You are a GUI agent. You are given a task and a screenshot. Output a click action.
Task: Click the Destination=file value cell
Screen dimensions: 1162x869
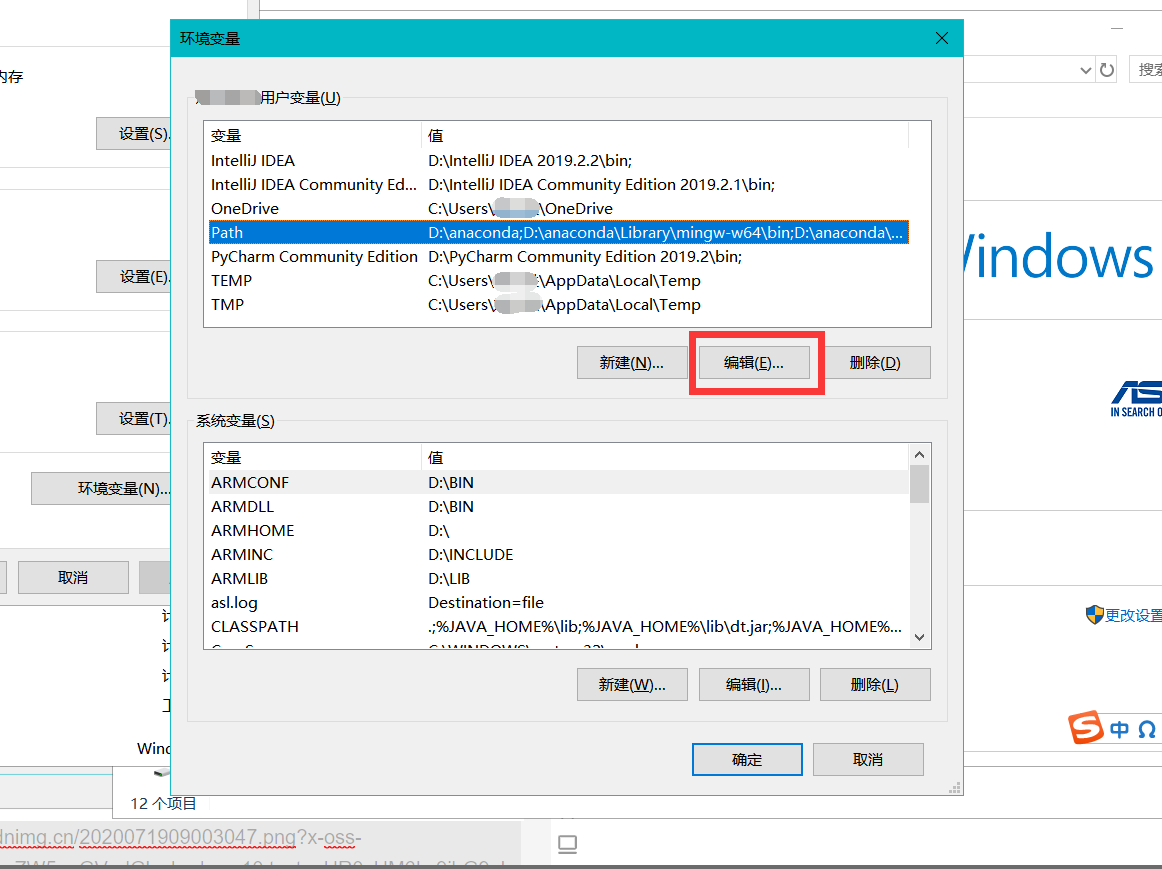(485, 602)
